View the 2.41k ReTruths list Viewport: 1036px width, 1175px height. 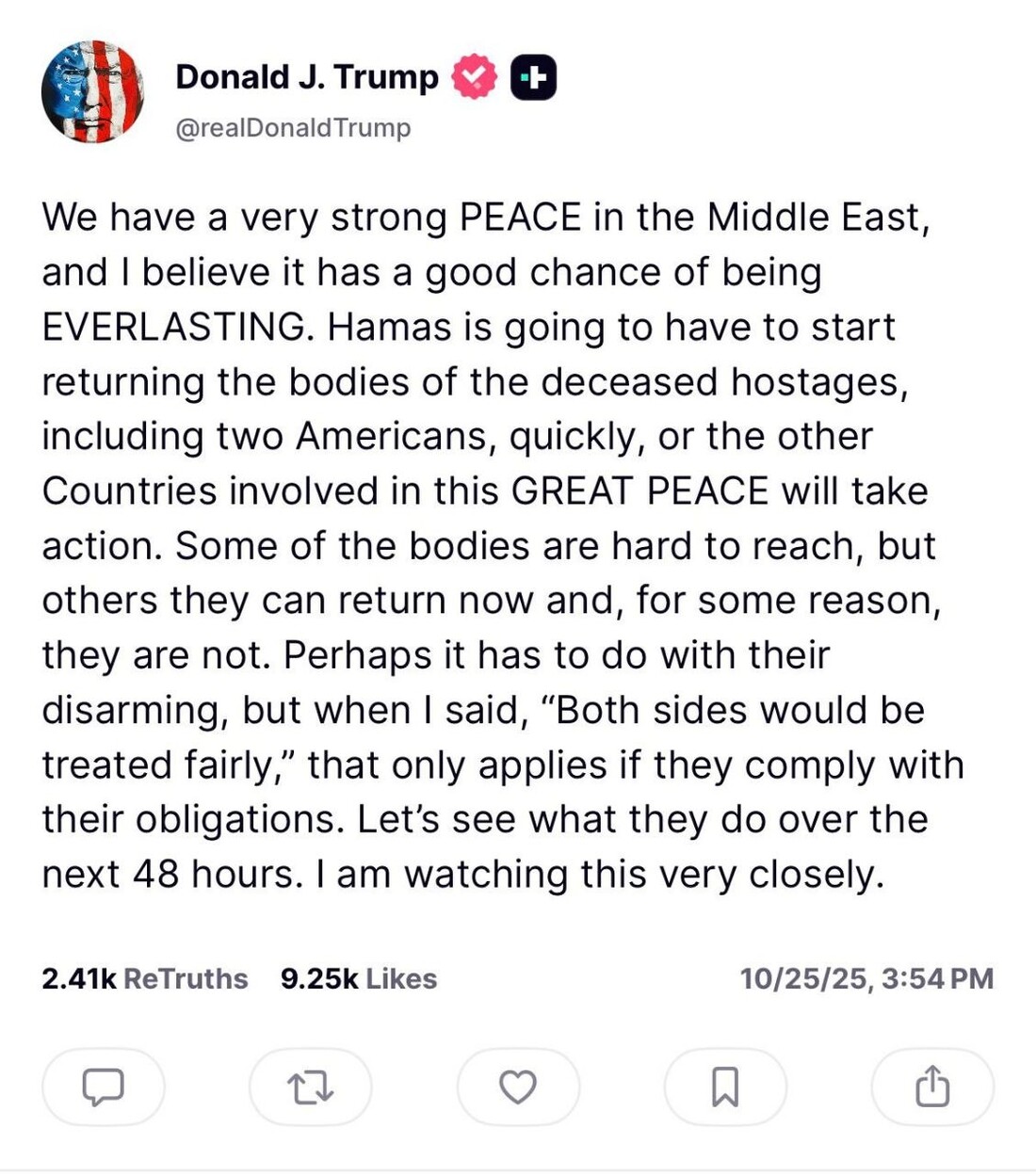tap(144, 978)
